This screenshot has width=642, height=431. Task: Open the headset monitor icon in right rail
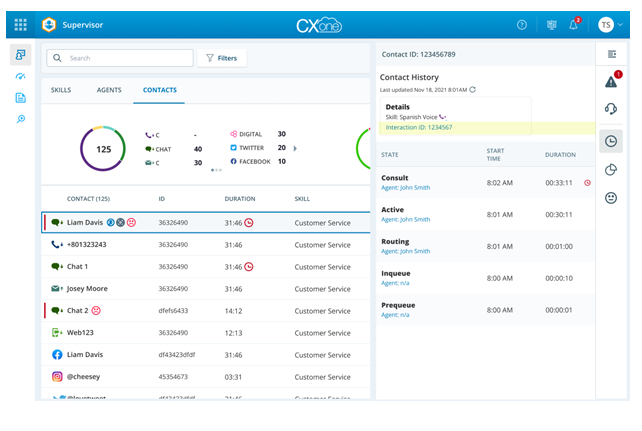pyautogui.click(x=611, y=108)
